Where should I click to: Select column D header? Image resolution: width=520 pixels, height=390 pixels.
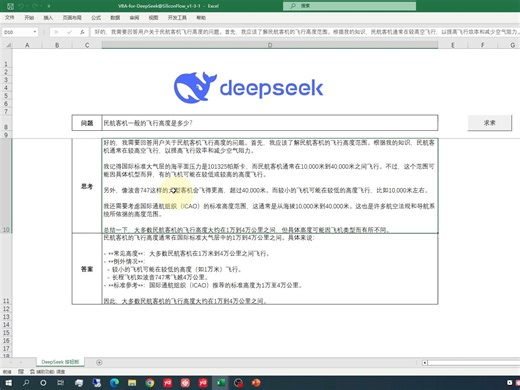270,45
